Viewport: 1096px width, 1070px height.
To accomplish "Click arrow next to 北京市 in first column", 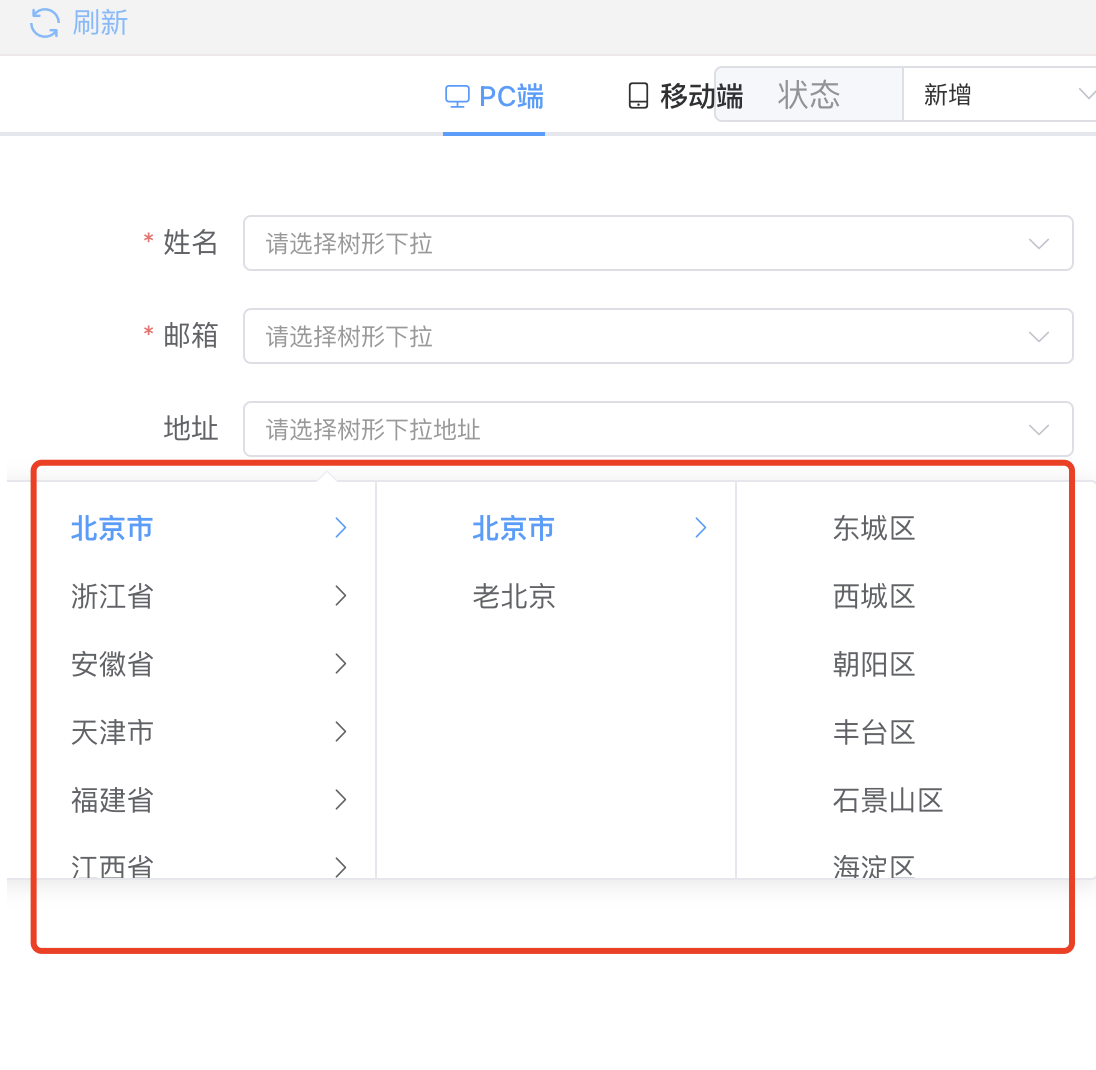I will [341, 528].
